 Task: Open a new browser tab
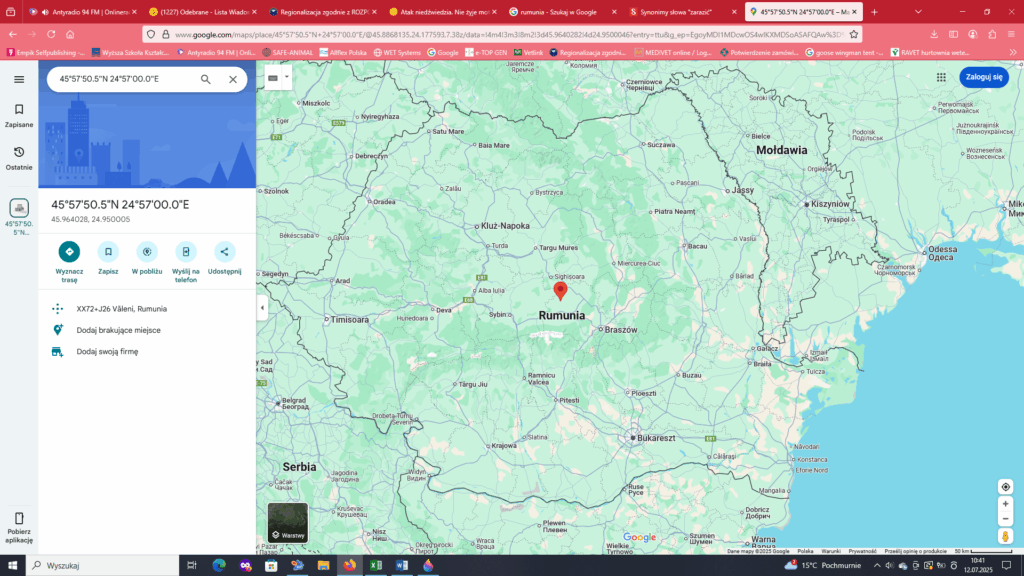874,12
